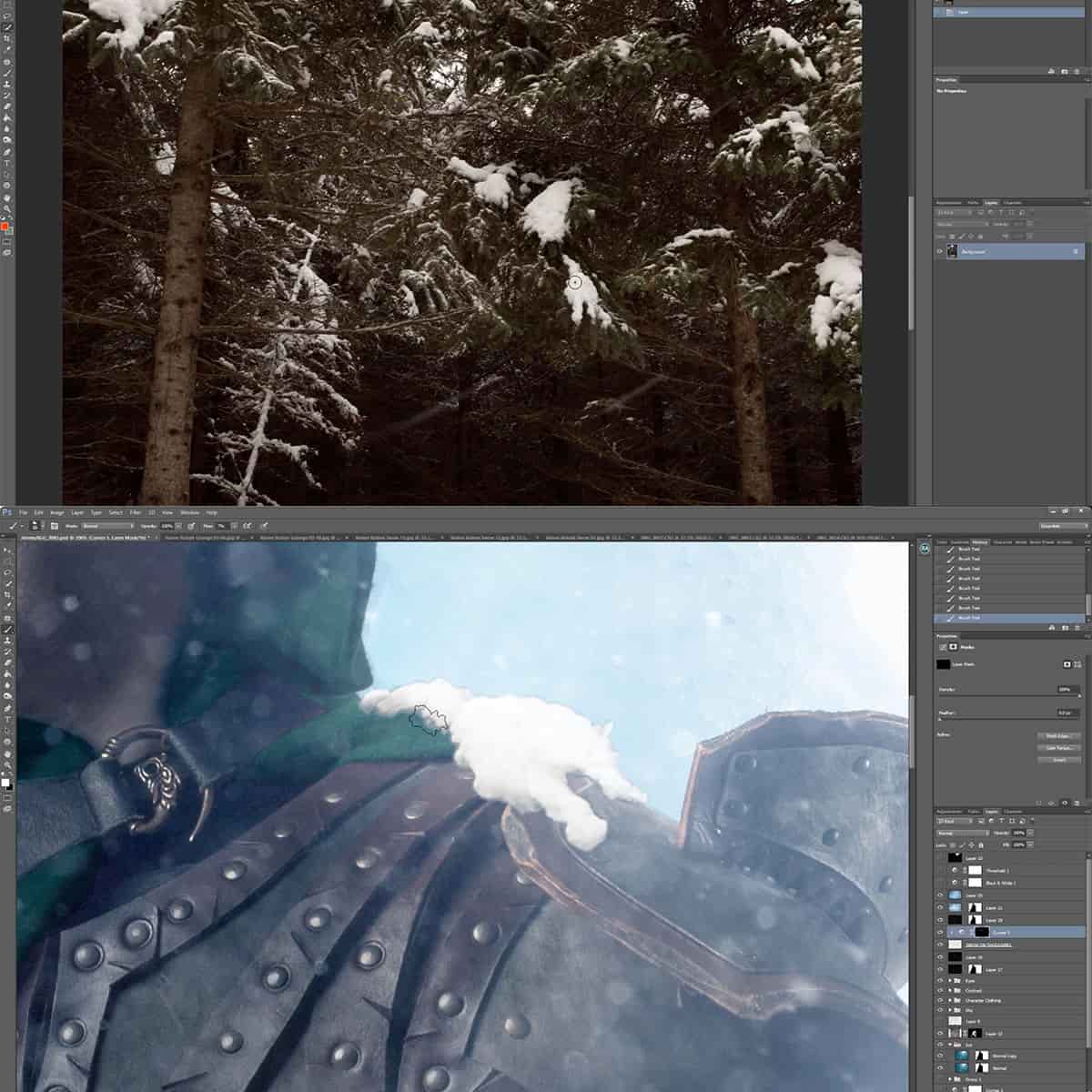Click the Invert button in the Masks panel
1092x1092 pixels.
tap(1058, 760)
